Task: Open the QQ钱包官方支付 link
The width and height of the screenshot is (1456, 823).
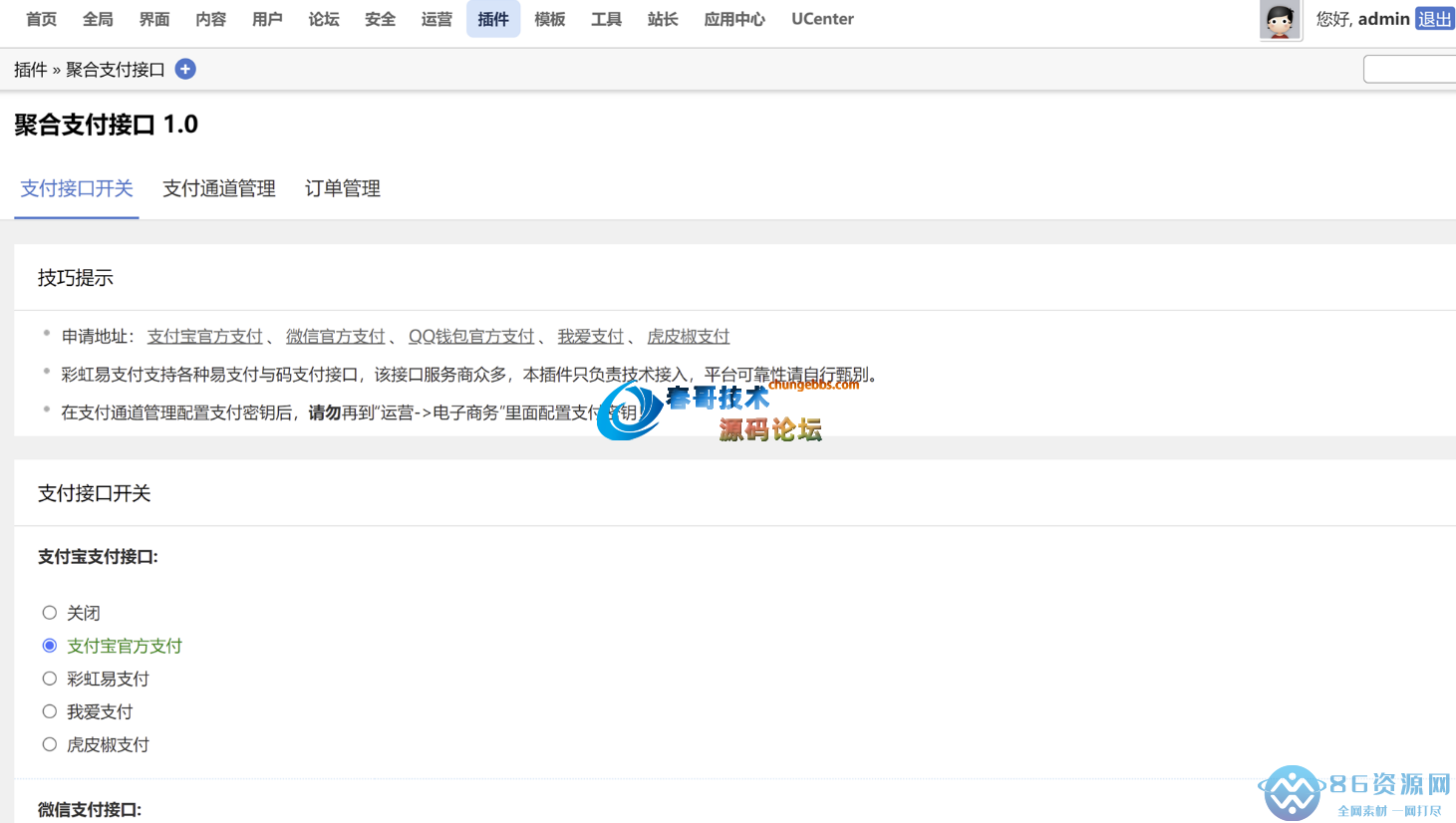Action: tap(471, 336)
